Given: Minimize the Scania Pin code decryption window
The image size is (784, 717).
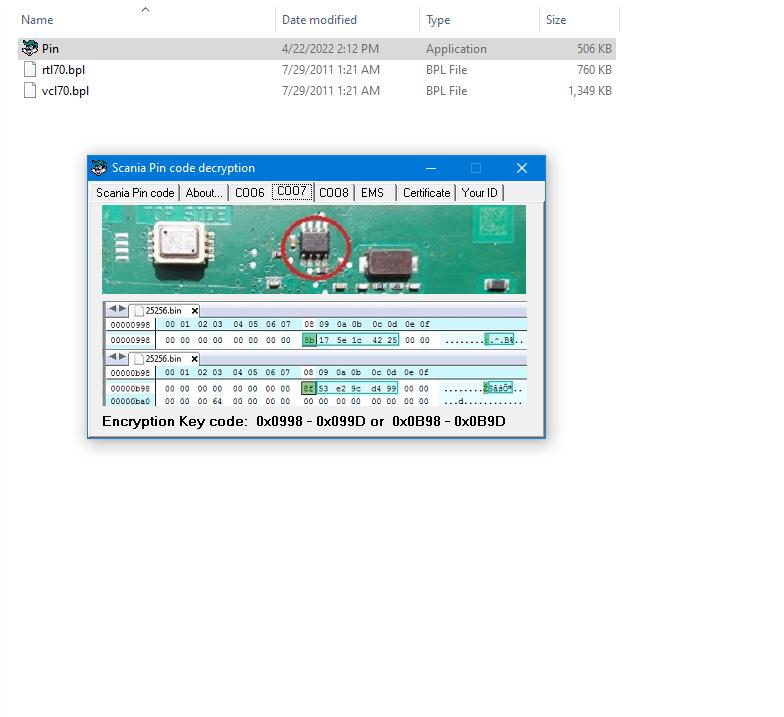Looking at the screenshot, I should click(431, 168).
